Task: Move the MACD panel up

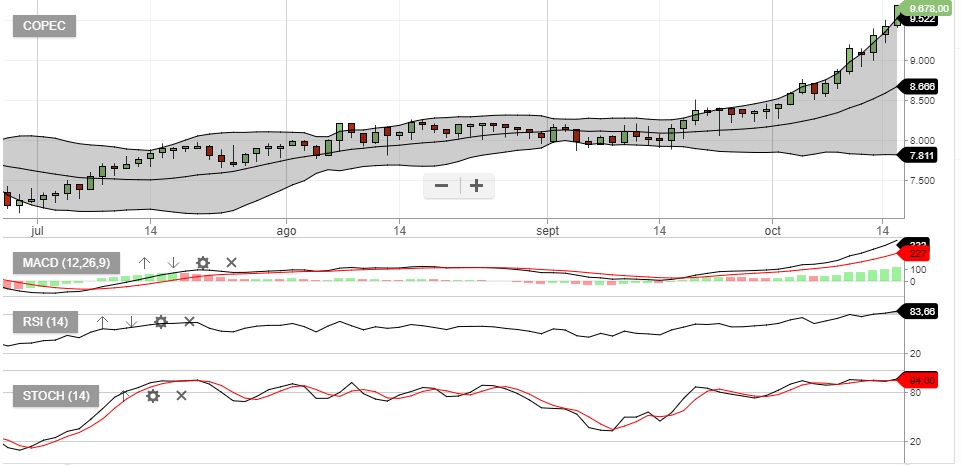Action: [144, 263]
